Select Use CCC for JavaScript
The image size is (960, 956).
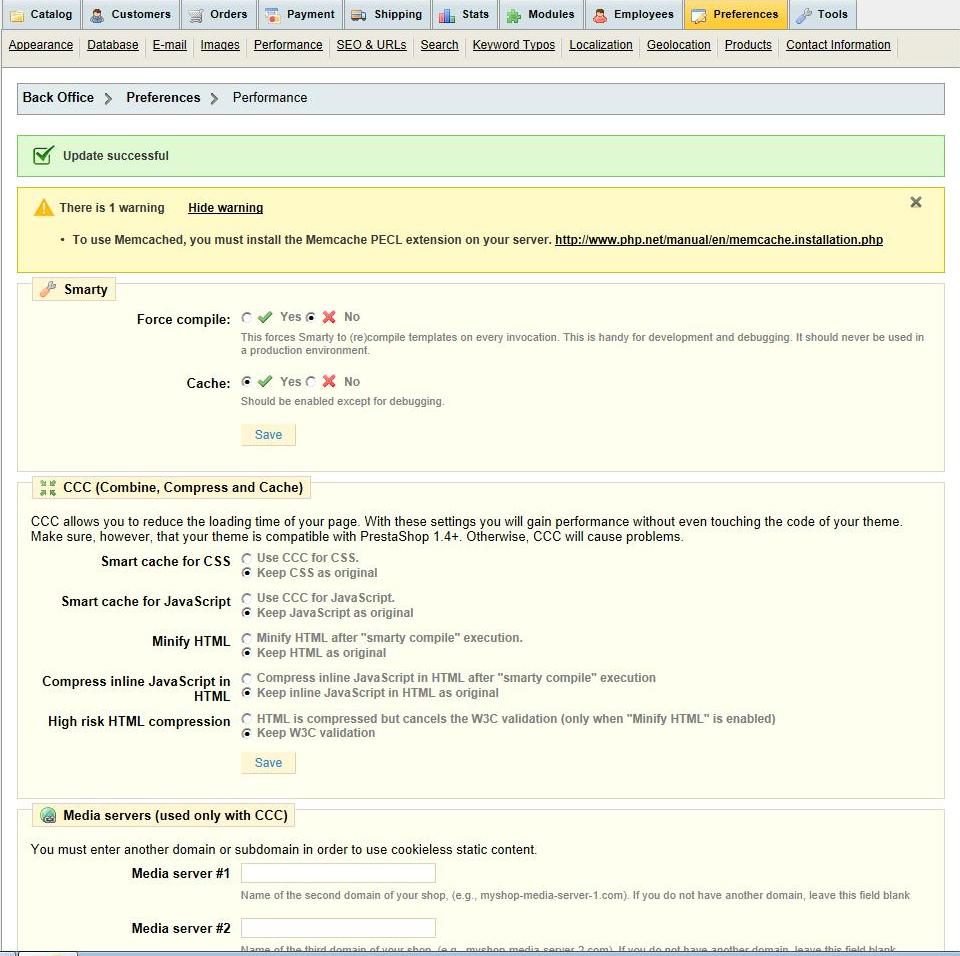[246, 598]
